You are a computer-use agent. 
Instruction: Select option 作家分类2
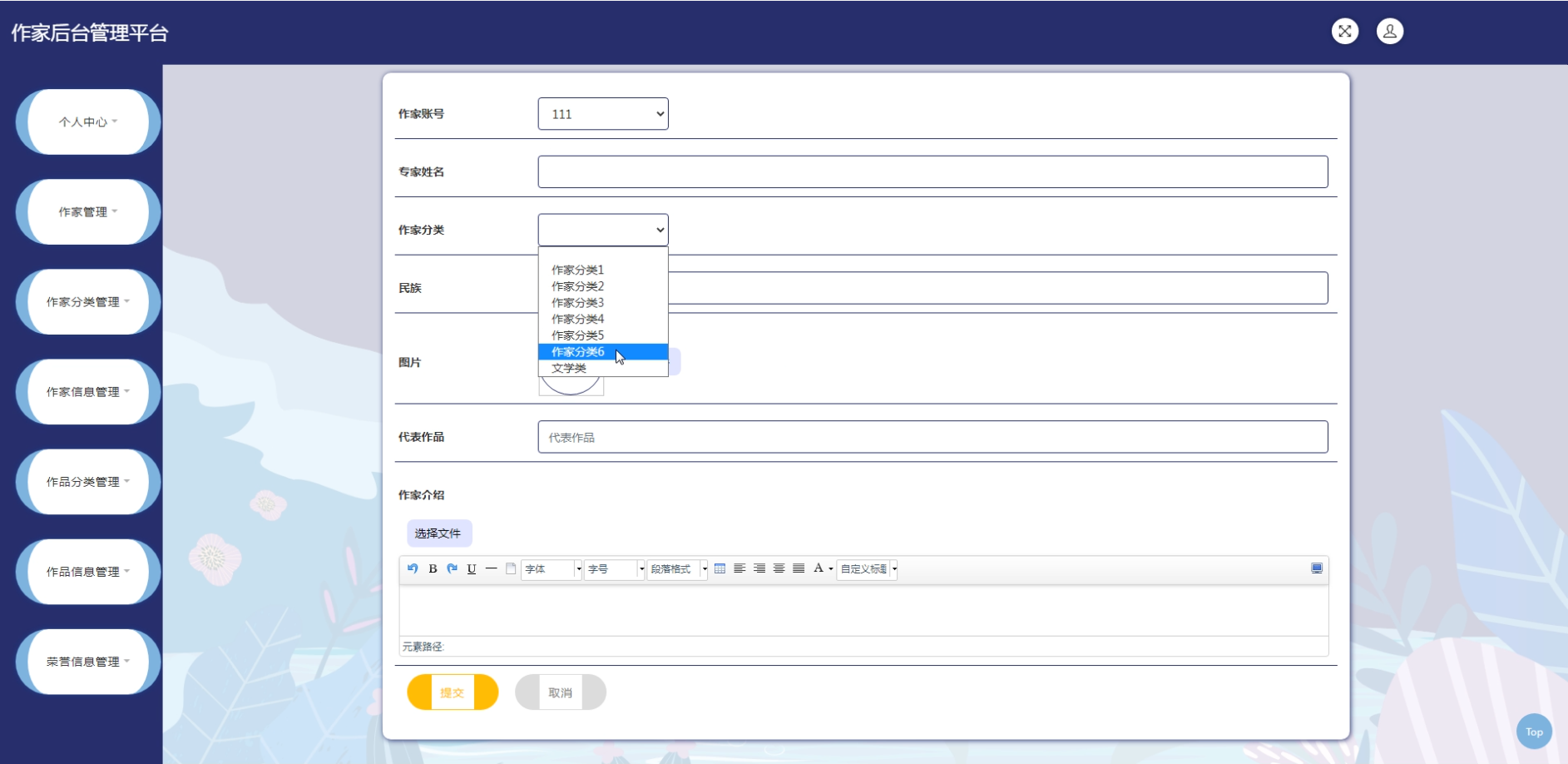click(x=603, y=286)
